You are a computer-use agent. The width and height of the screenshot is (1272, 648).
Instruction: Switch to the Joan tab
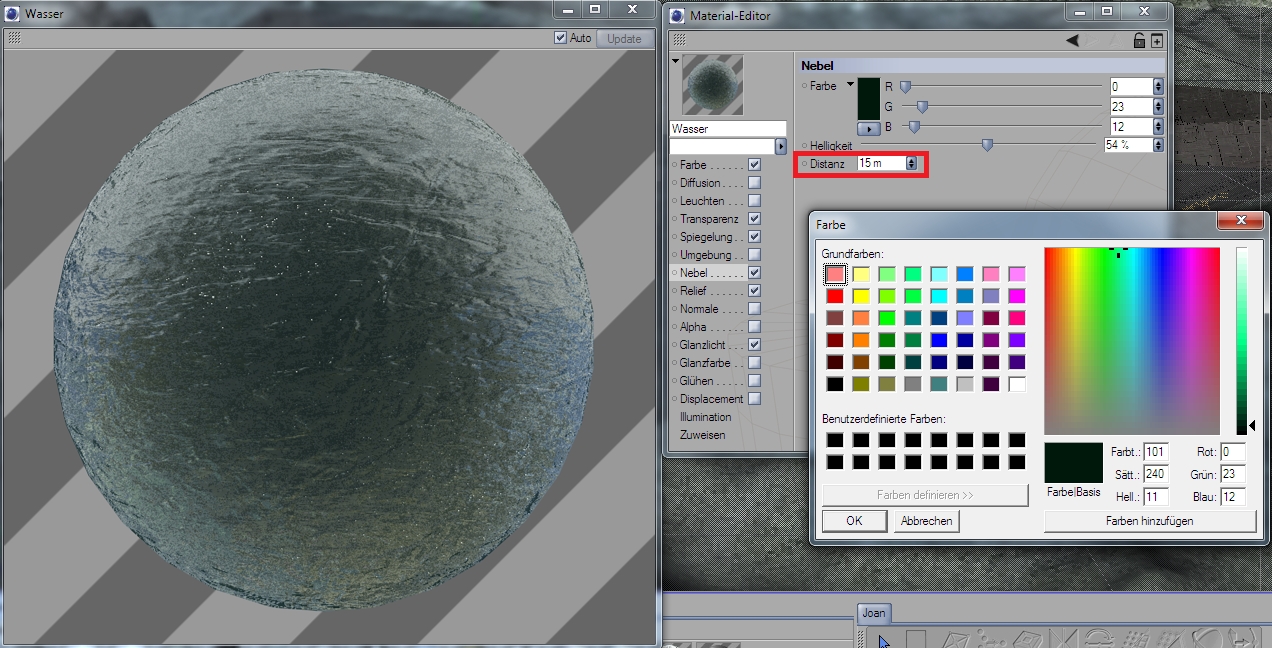coord(874,613)
